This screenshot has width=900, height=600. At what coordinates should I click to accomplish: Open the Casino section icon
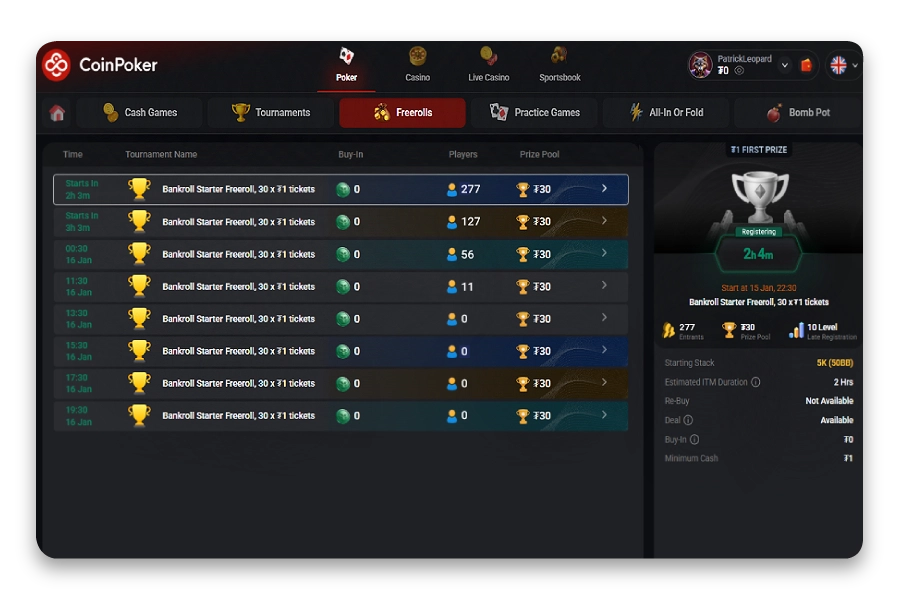(x=417, y=57)
